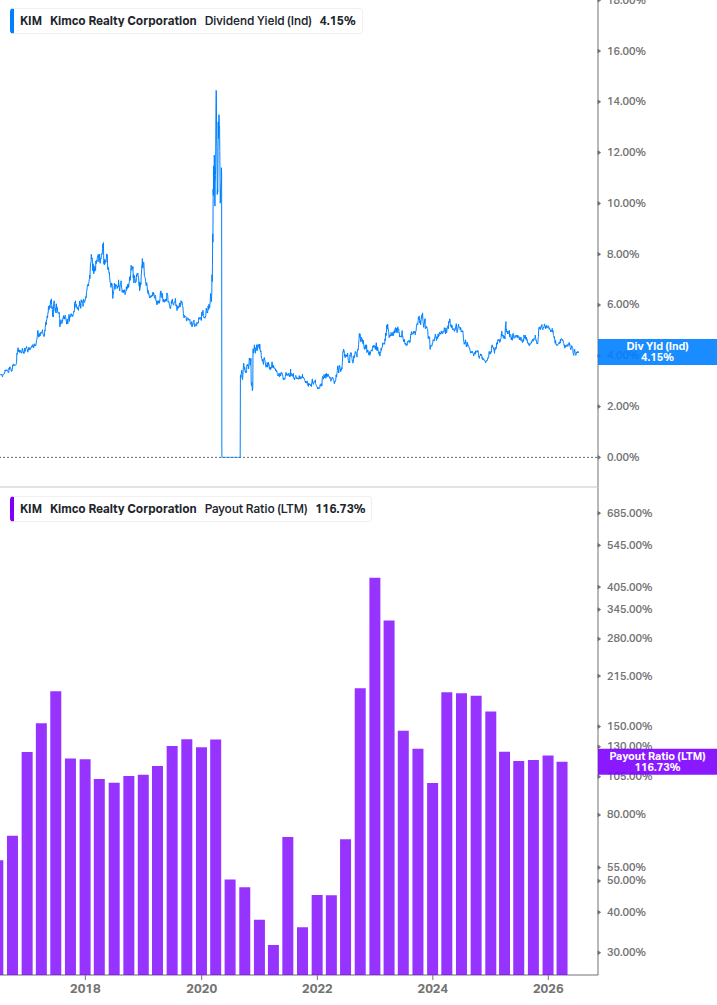Click the KIM Dividend Yield legend label

click(x=187, y=21)
